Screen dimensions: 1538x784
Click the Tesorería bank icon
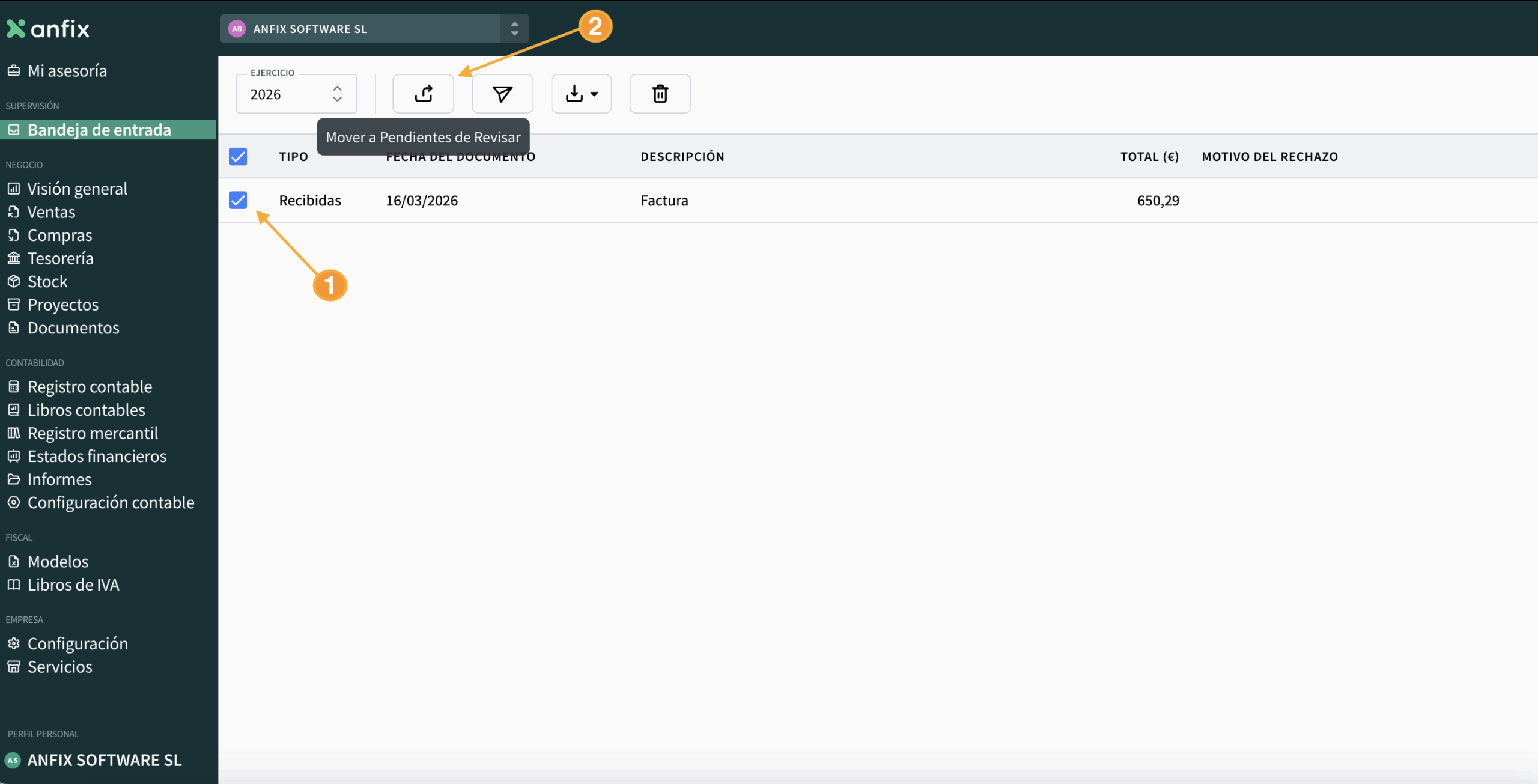pyautogui.click(x=14, y=258)
